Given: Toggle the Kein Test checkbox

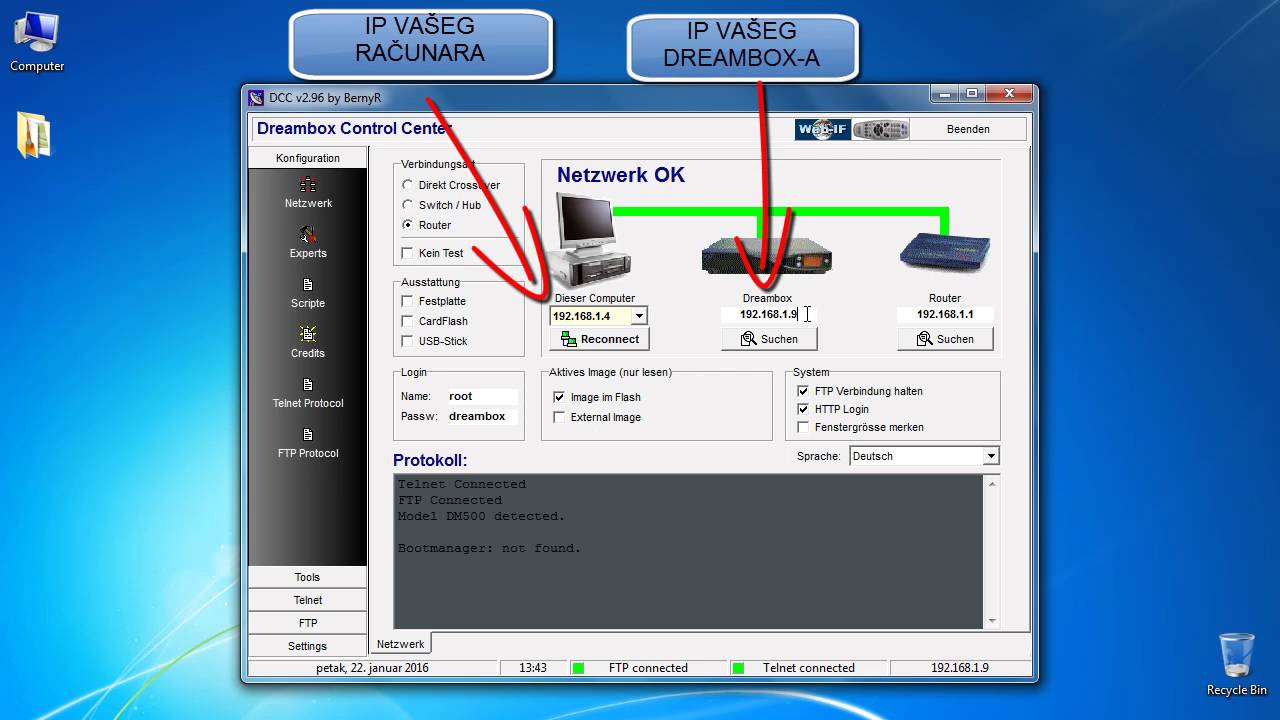Looking at the screenshot, I should 407,253.
